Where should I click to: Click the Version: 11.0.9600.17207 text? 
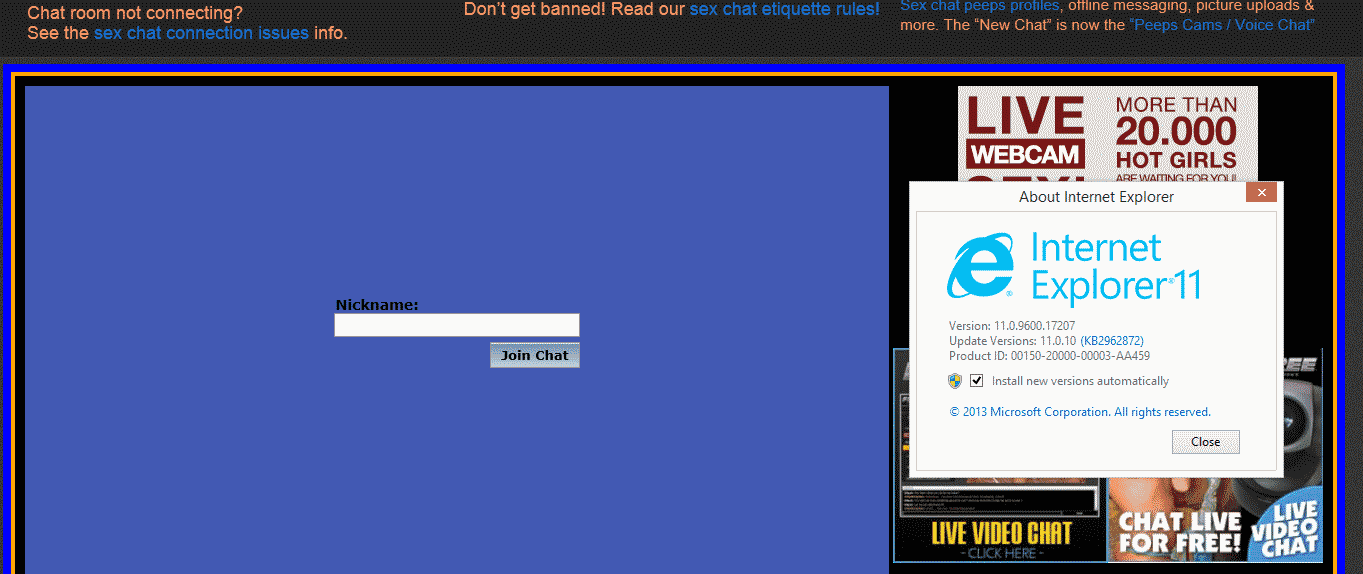pos(1012,326)
